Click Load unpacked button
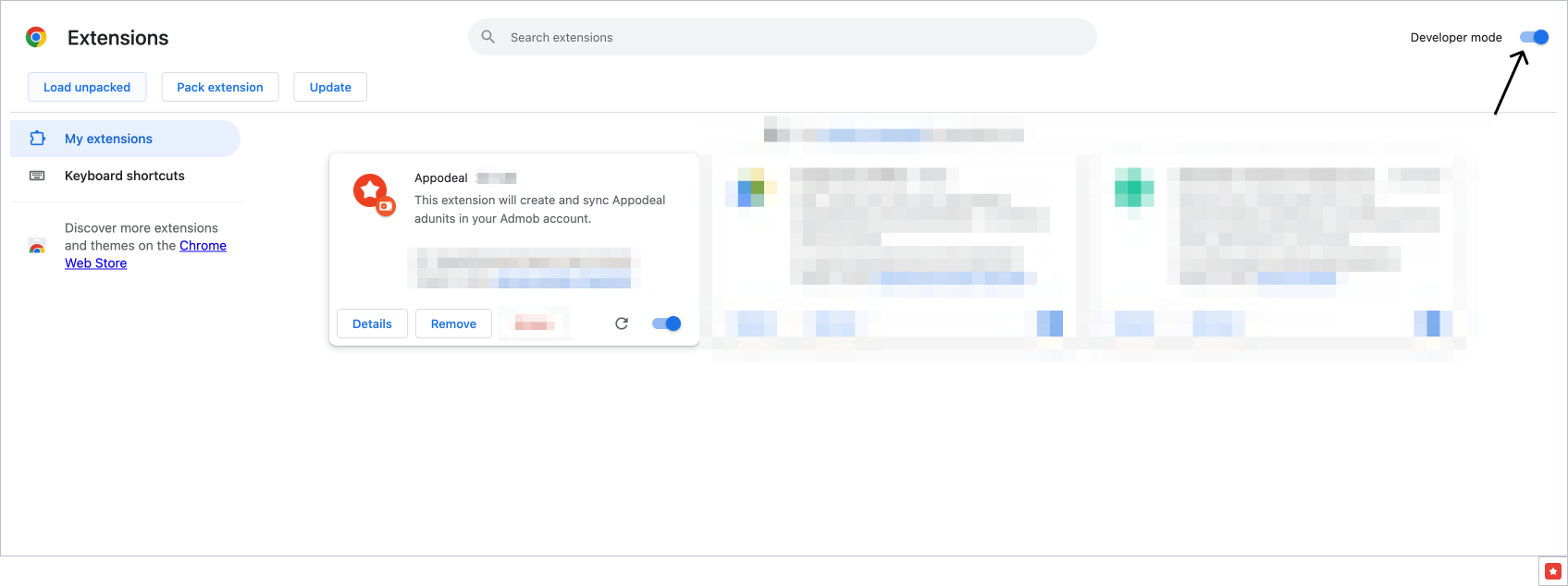Viewport: 1568px width, 586px height. (x=87, y=87)
